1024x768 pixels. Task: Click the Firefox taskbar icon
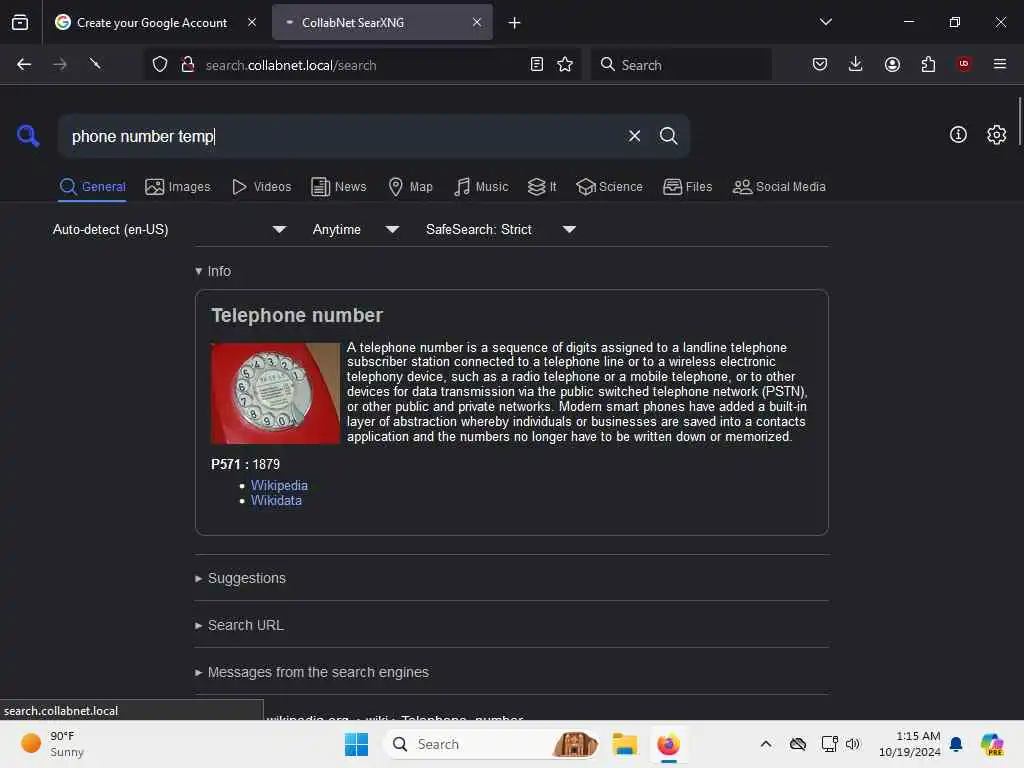tap(668, 744)
